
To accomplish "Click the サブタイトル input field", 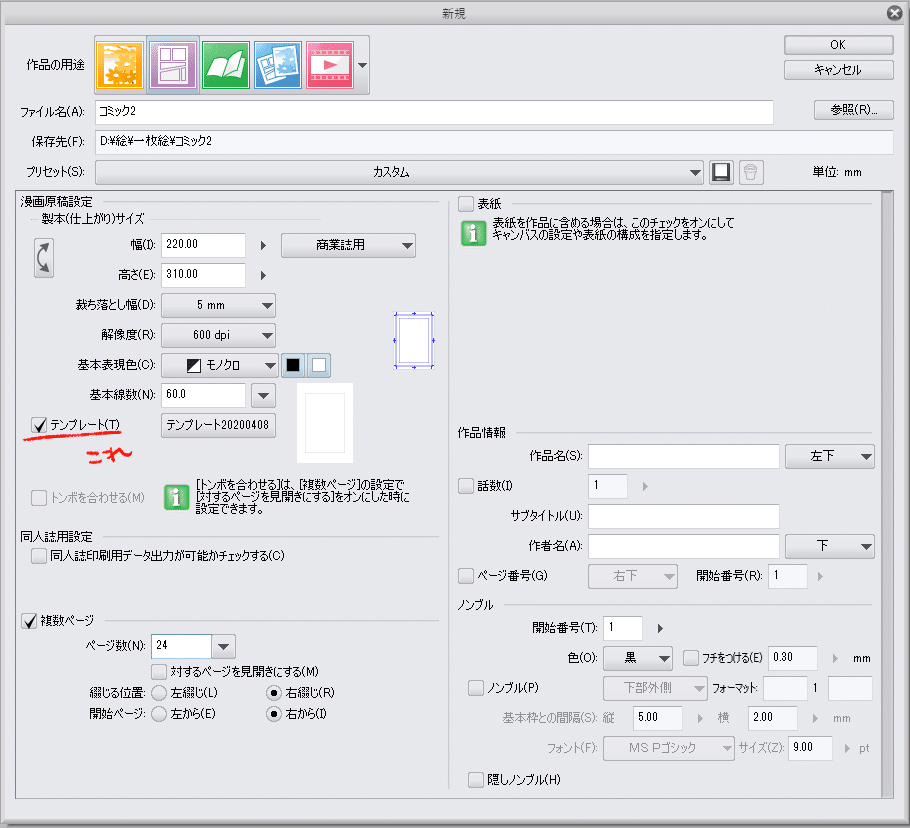I will [684, 516].
